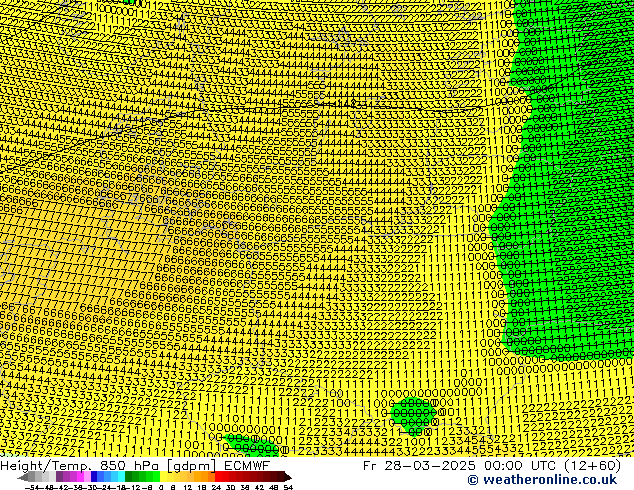The height and width of the screenshot is (490, 634).
Task: Click the '00:00 UTC' time text
Action: point(521,466)
